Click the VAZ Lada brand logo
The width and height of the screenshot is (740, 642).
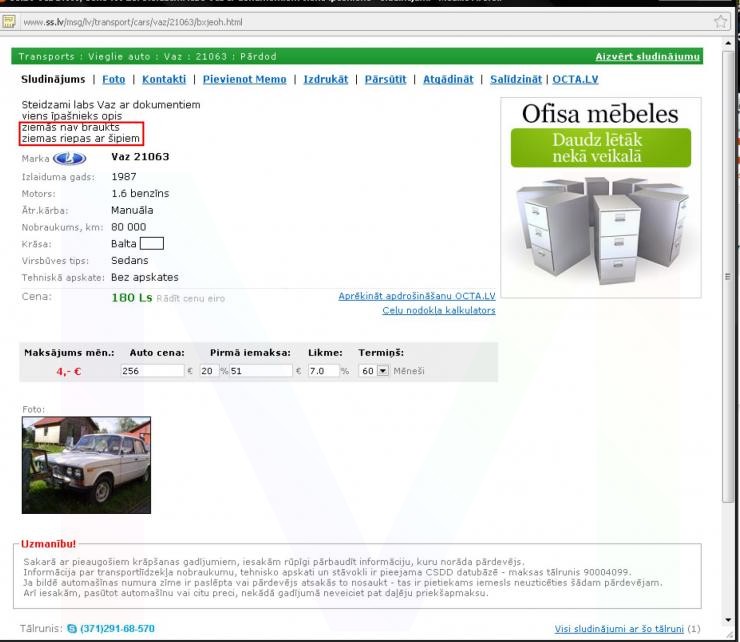tap(69, 158)
